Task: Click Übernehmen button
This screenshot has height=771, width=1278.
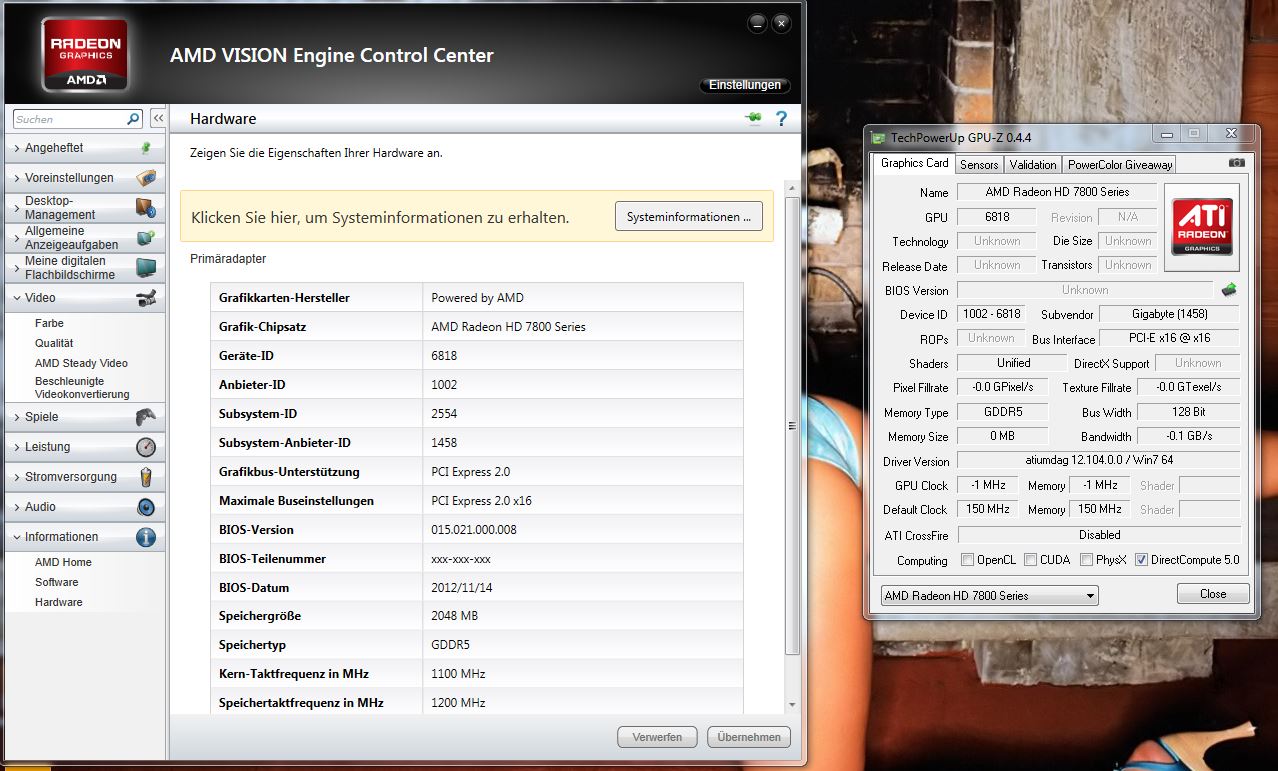Action: (x=749, y=737)
